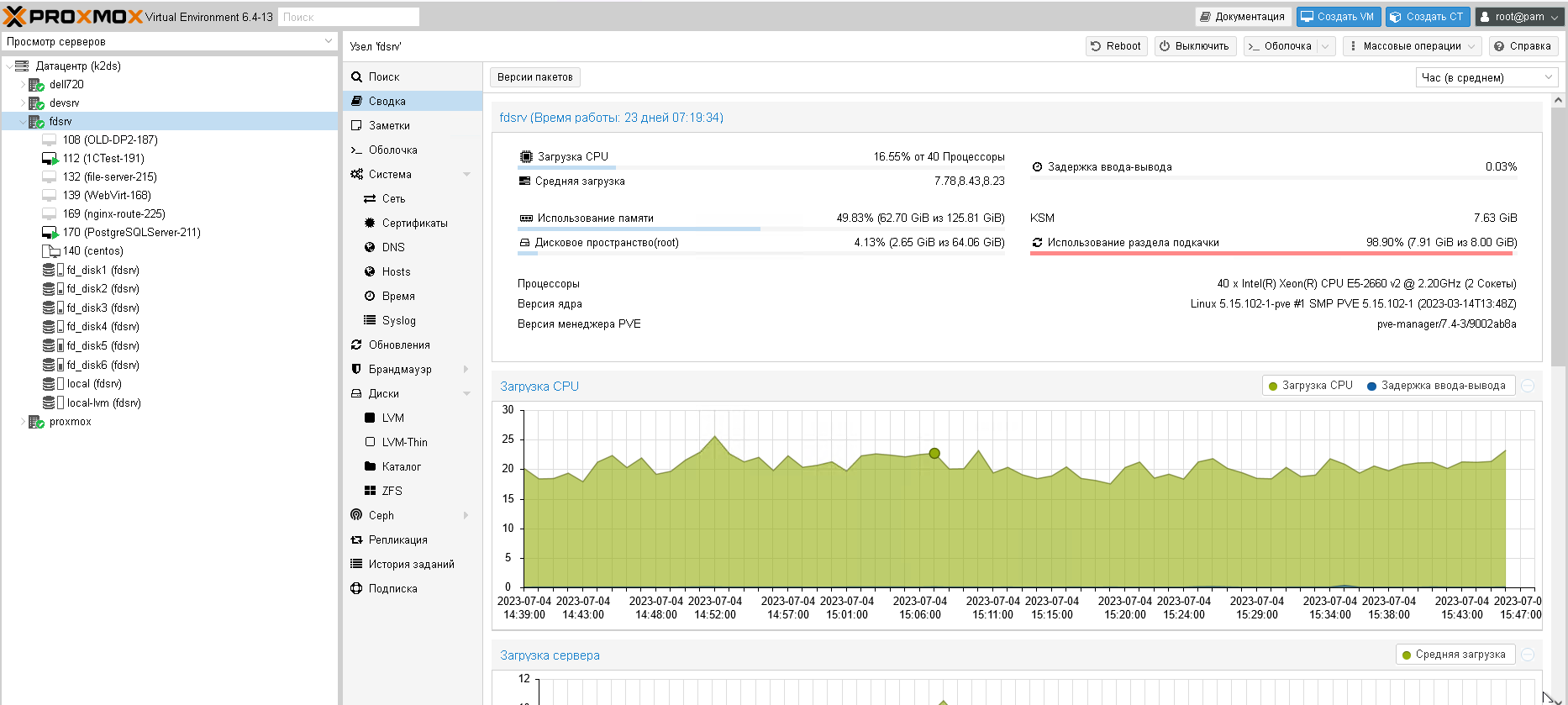Toggle Средняя загрузка series in legend

pyautogui.click(x=1454, y=655)
